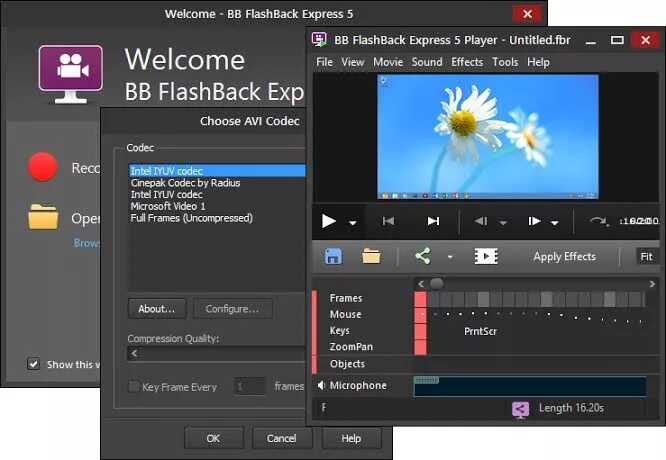
Task: Close the Welcome window
Action: click(527, 14)
